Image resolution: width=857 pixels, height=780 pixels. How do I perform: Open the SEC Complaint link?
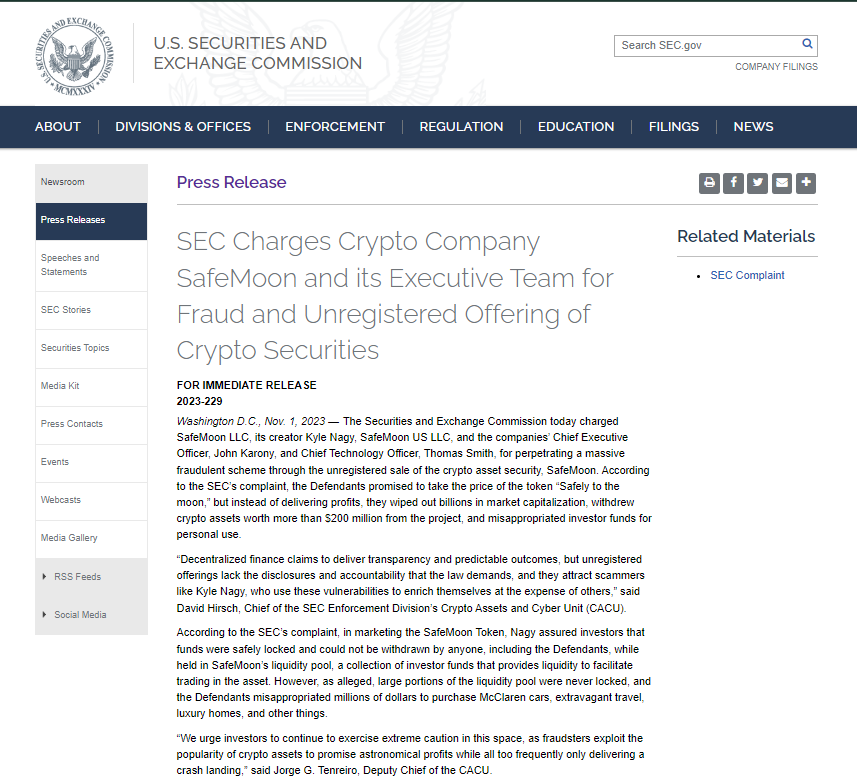pos(747,275)
